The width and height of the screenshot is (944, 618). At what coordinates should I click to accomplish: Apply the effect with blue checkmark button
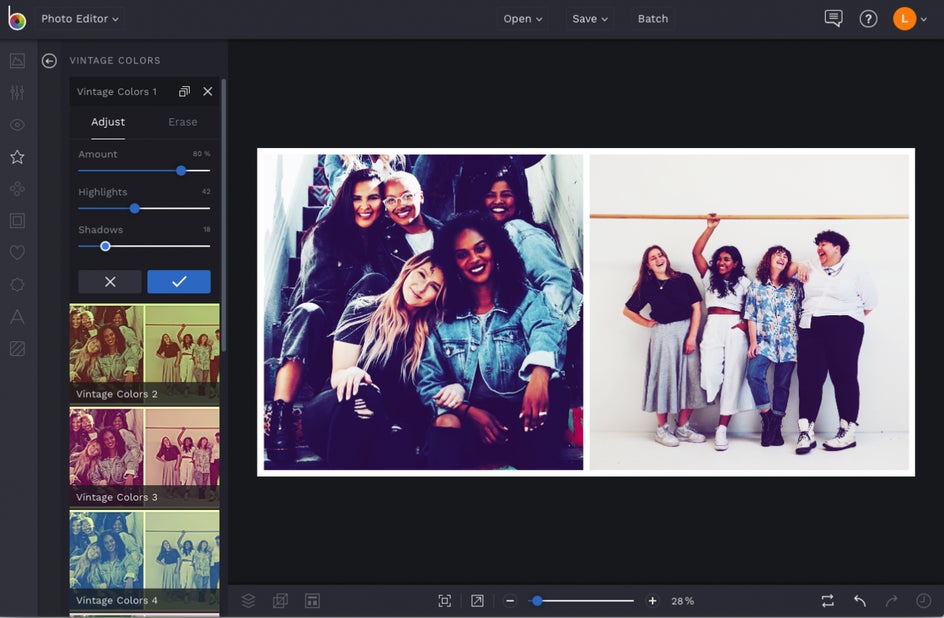tap(179, 282)
